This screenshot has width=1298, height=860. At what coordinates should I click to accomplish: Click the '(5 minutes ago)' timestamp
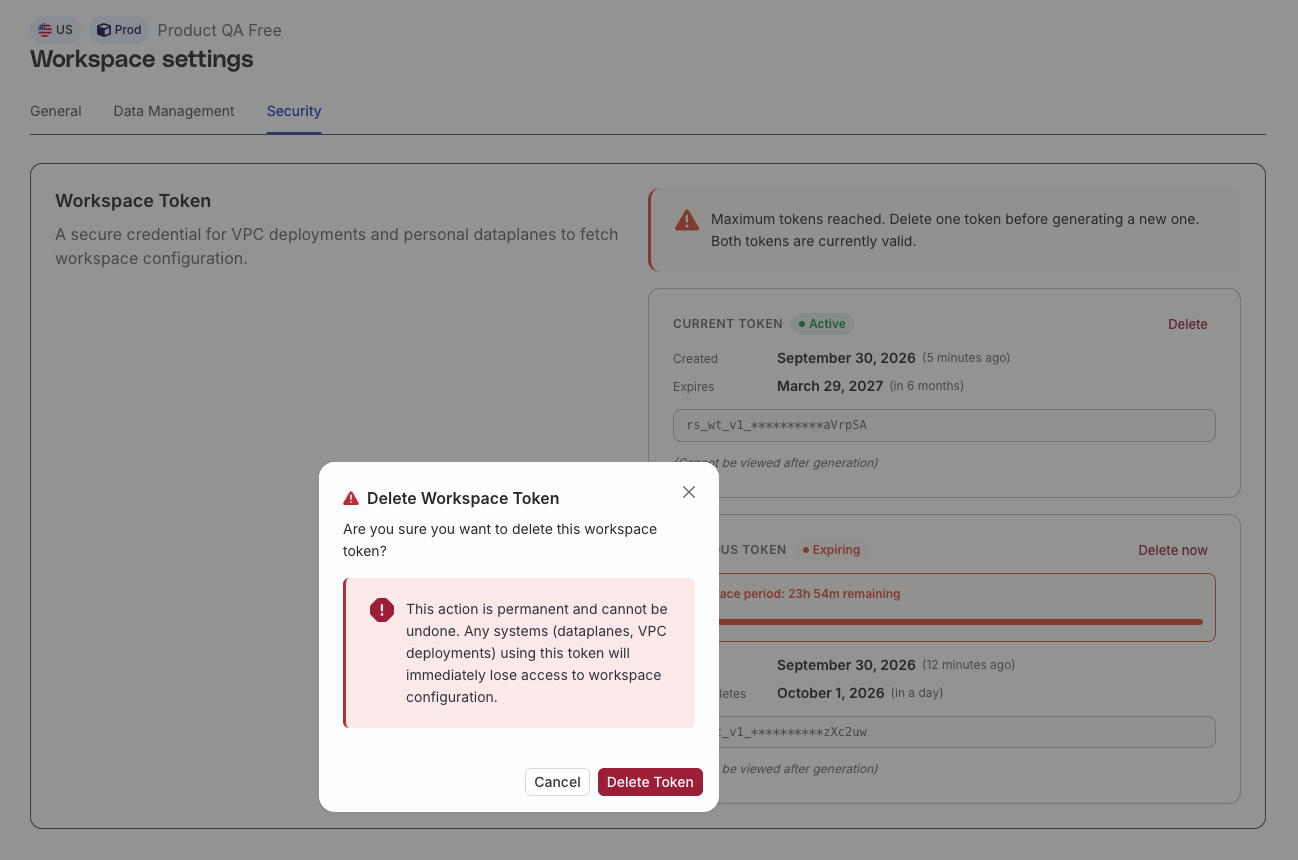tap(966, 358)
